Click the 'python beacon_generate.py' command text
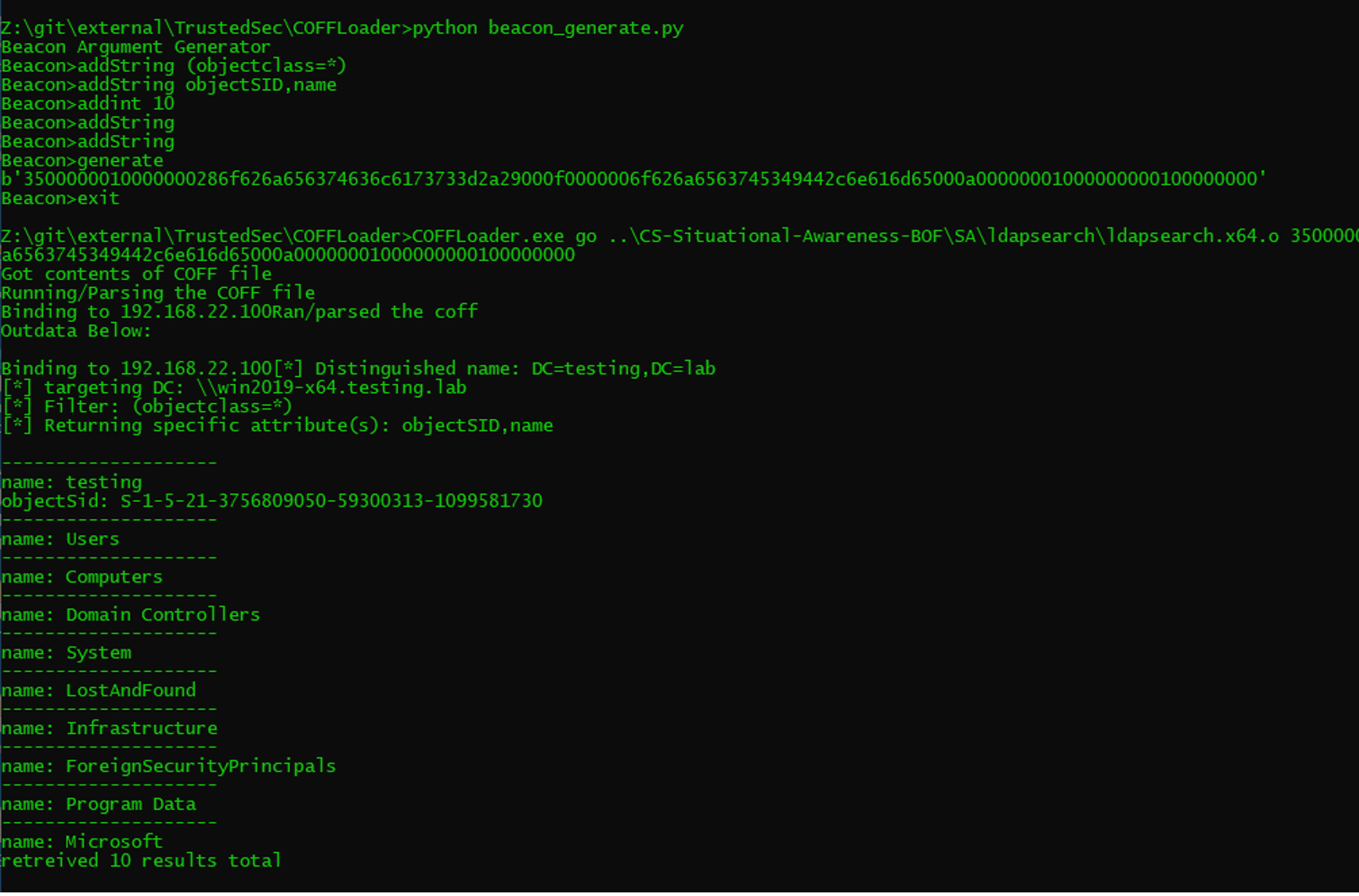The height and width of the screenshot is (896, 1359). pos(548,28)
